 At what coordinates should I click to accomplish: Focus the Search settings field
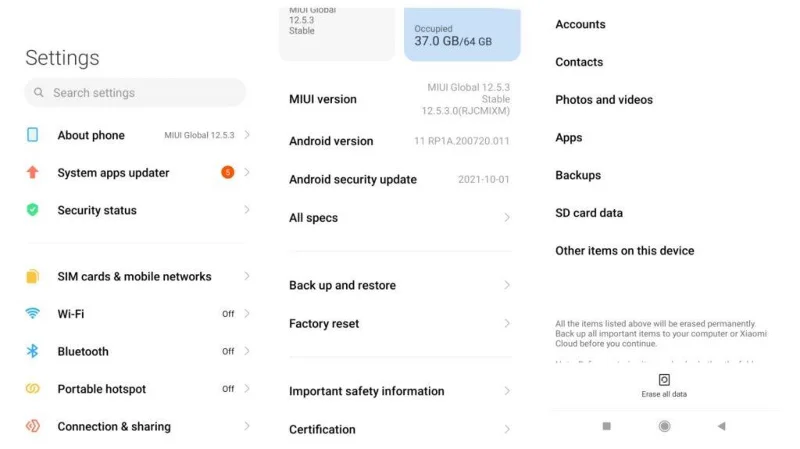[135, 92]
